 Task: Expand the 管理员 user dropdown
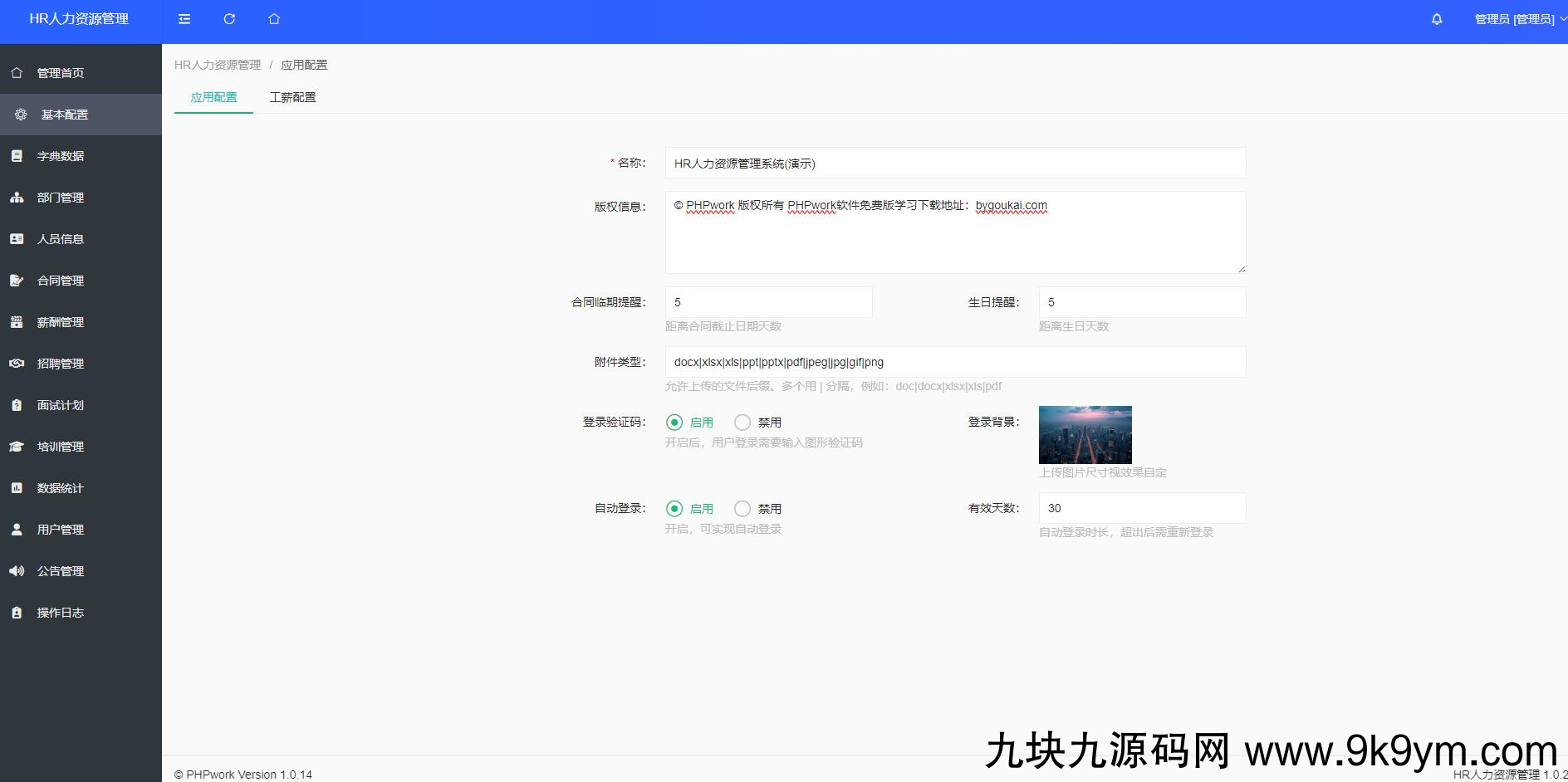pyautogui.click(x=1519, y=19)
